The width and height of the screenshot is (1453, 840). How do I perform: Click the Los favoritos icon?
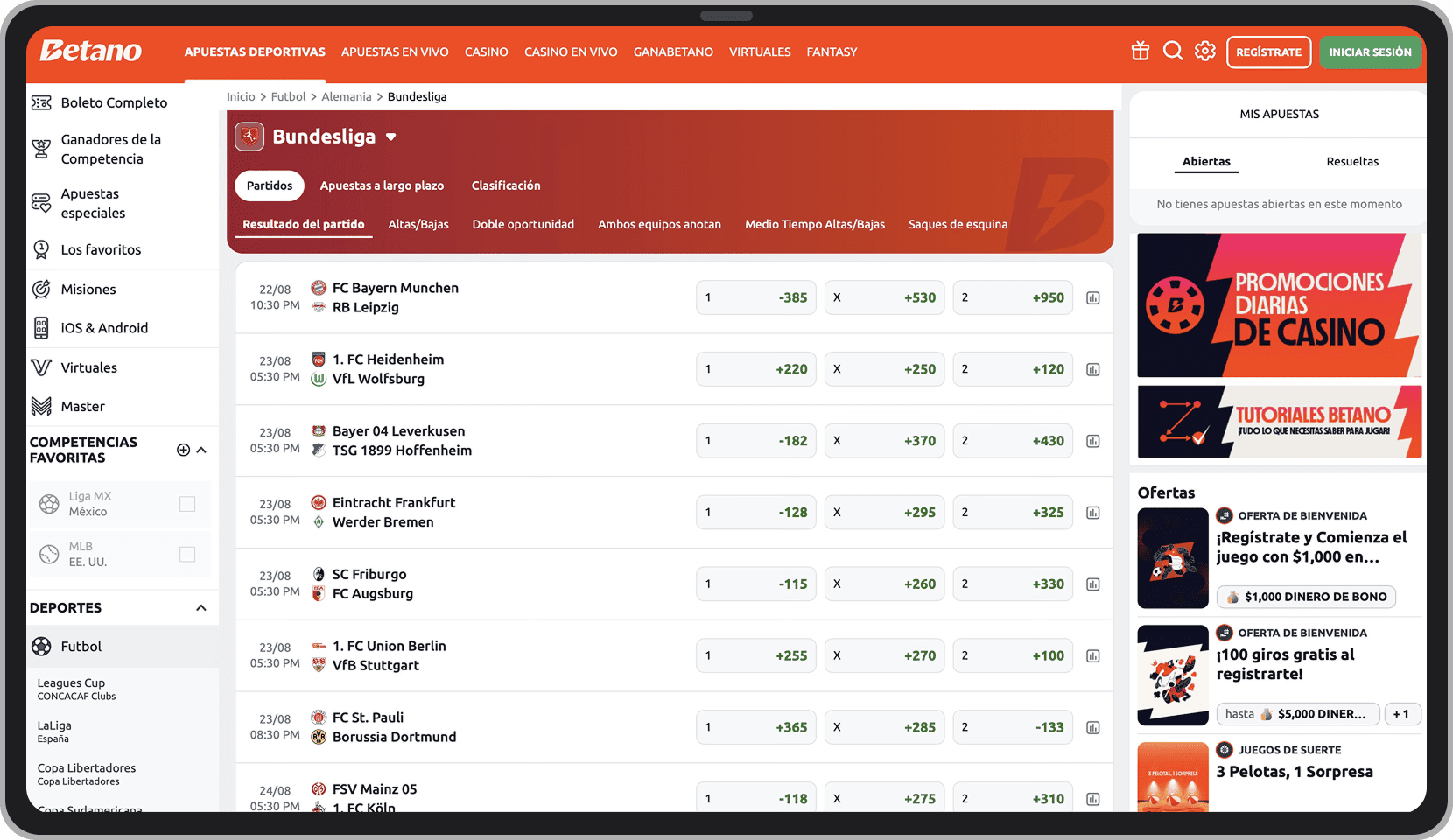[41, 249]
